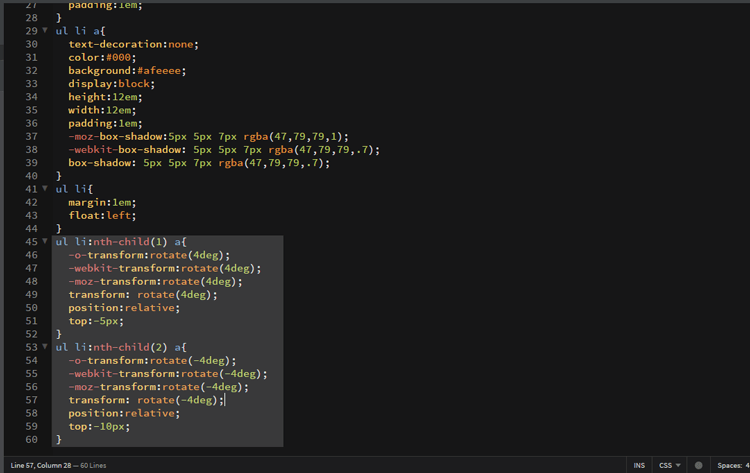Click the 'float:left;' declaration
750x473 pixels.
pyautogui.click(x=102, y=216)
